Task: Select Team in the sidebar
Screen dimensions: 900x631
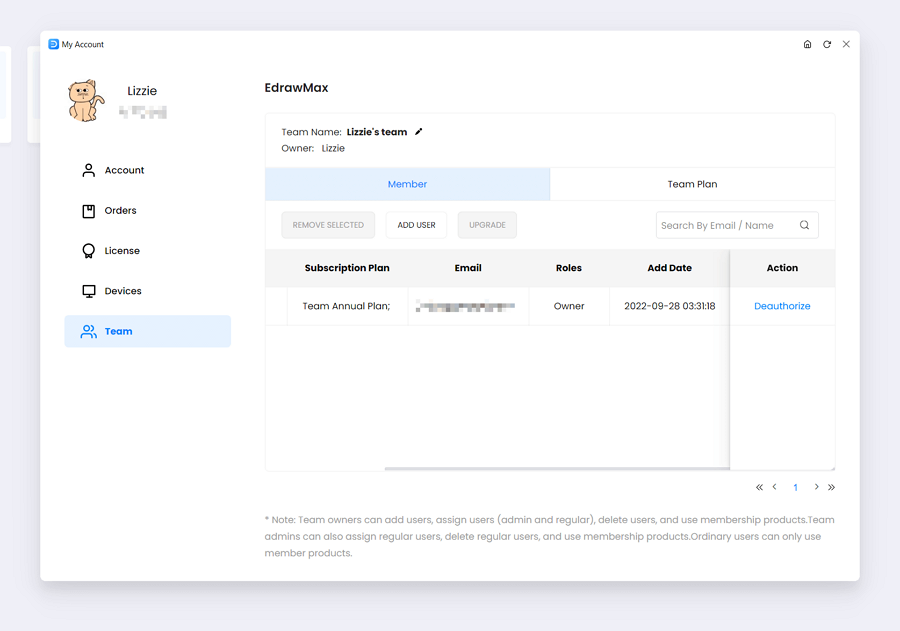Action: click(118, 331)
